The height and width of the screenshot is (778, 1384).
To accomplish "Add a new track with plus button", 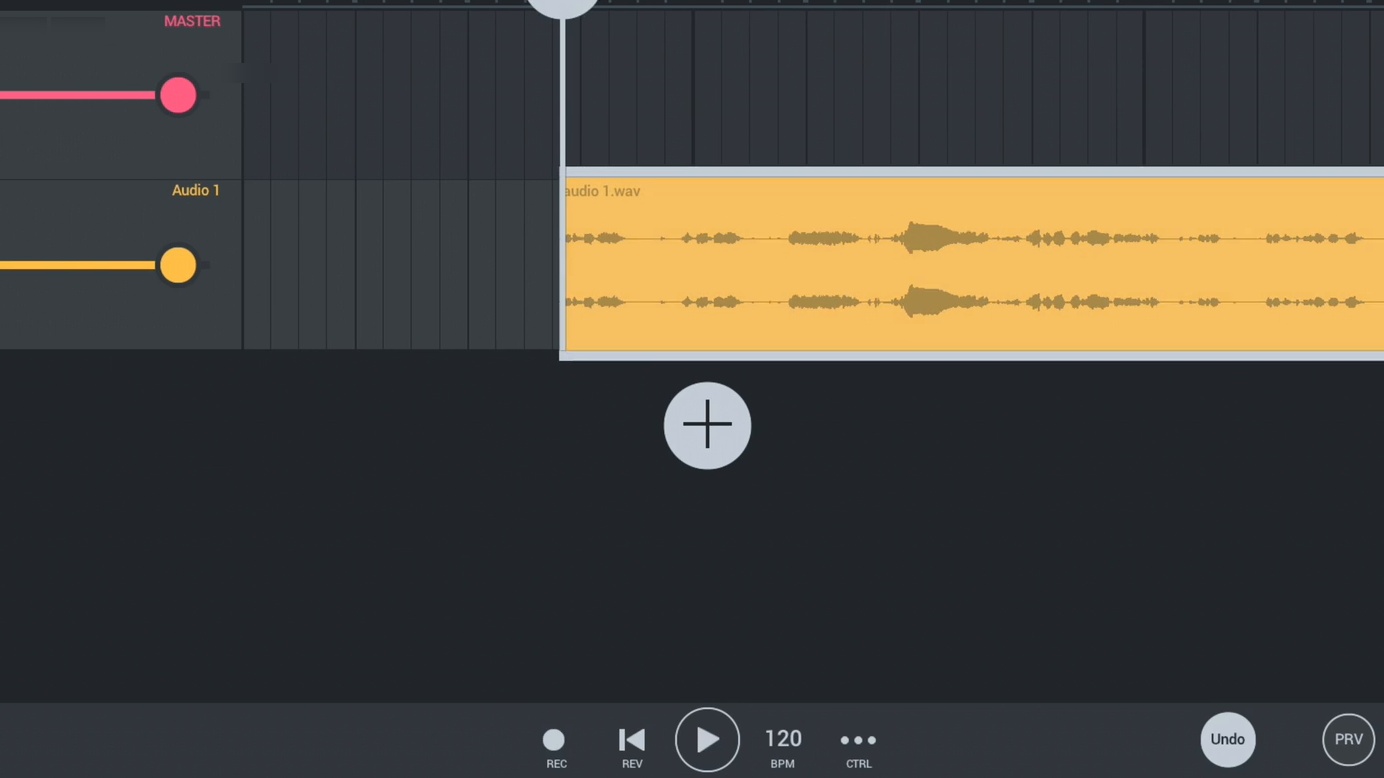I will 707,425.
